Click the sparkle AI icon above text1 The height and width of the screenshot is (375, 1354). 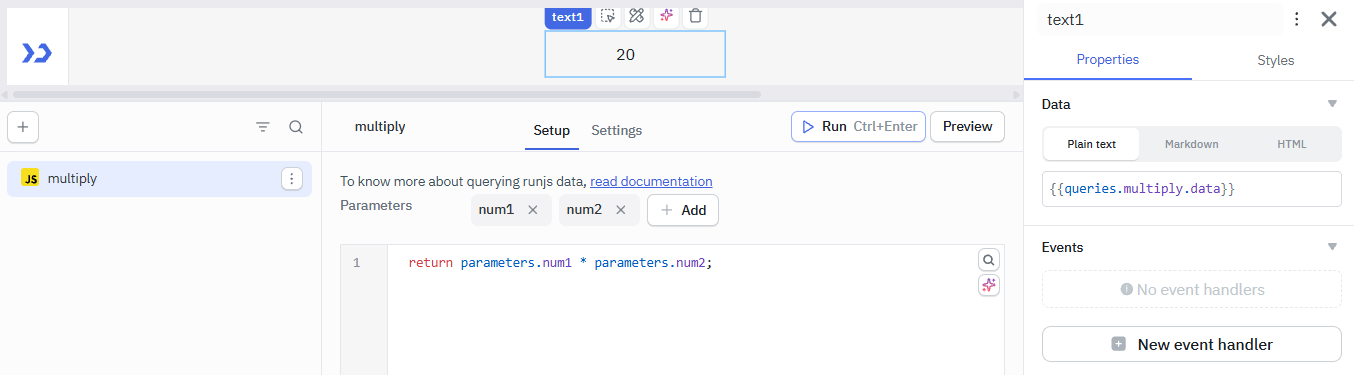tap(666, 16)
